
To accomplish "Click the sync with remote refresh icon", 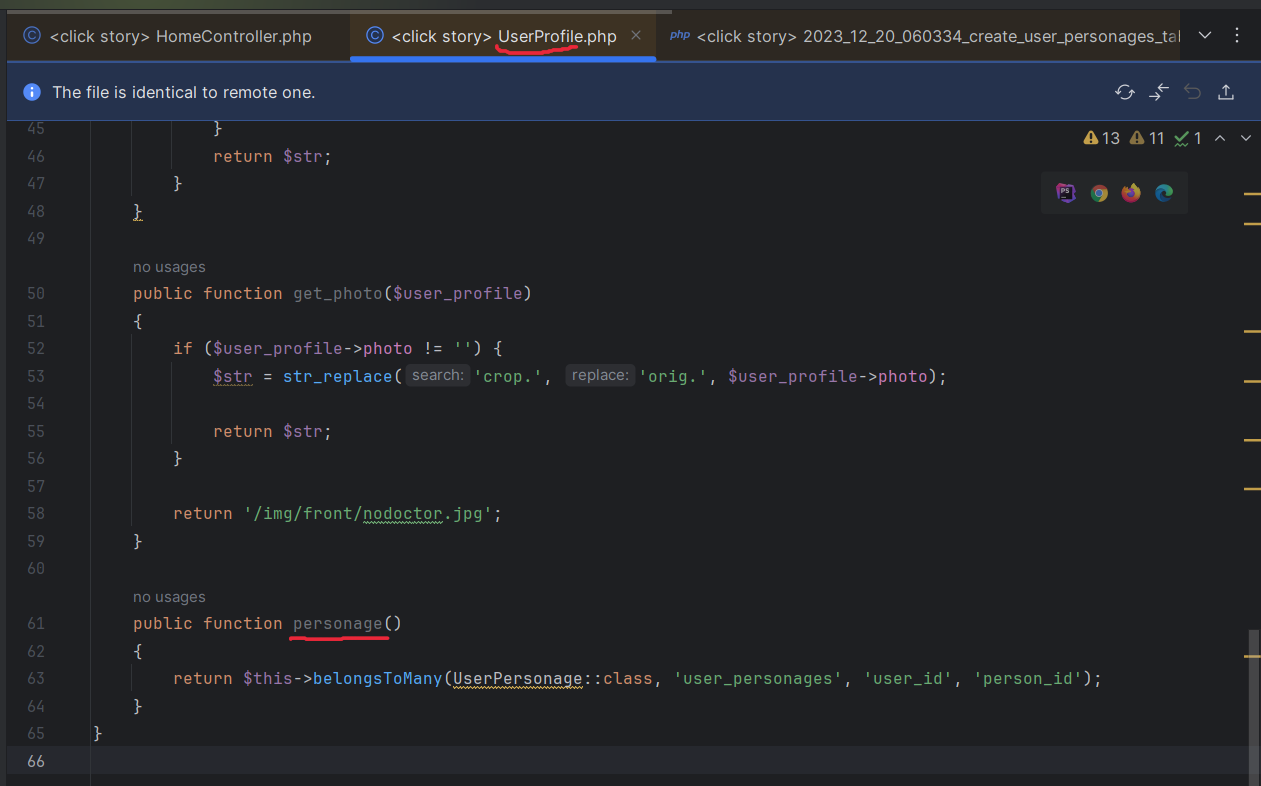I will click(1125, 92).
